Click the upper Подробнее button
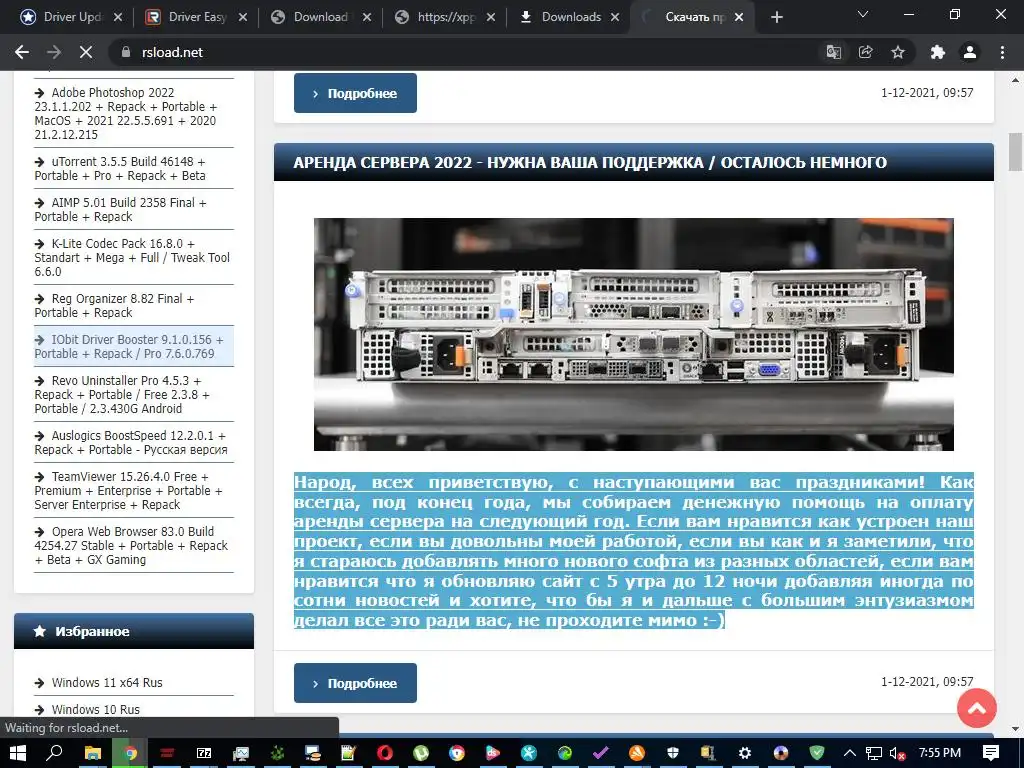This screenshot has height=768, width=1024. [x=355, y=93]
